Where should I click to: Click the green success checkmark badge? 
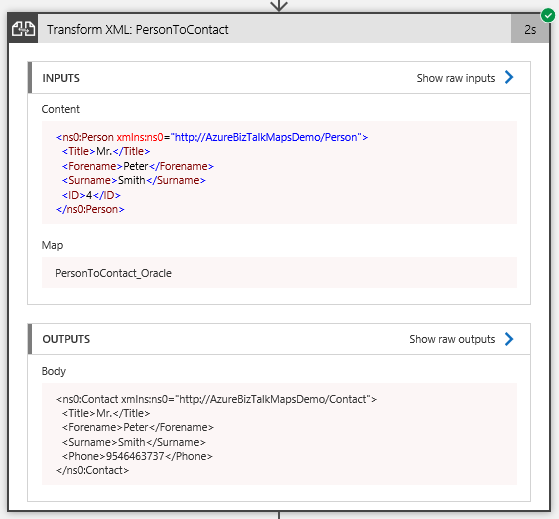click(548, 16)
